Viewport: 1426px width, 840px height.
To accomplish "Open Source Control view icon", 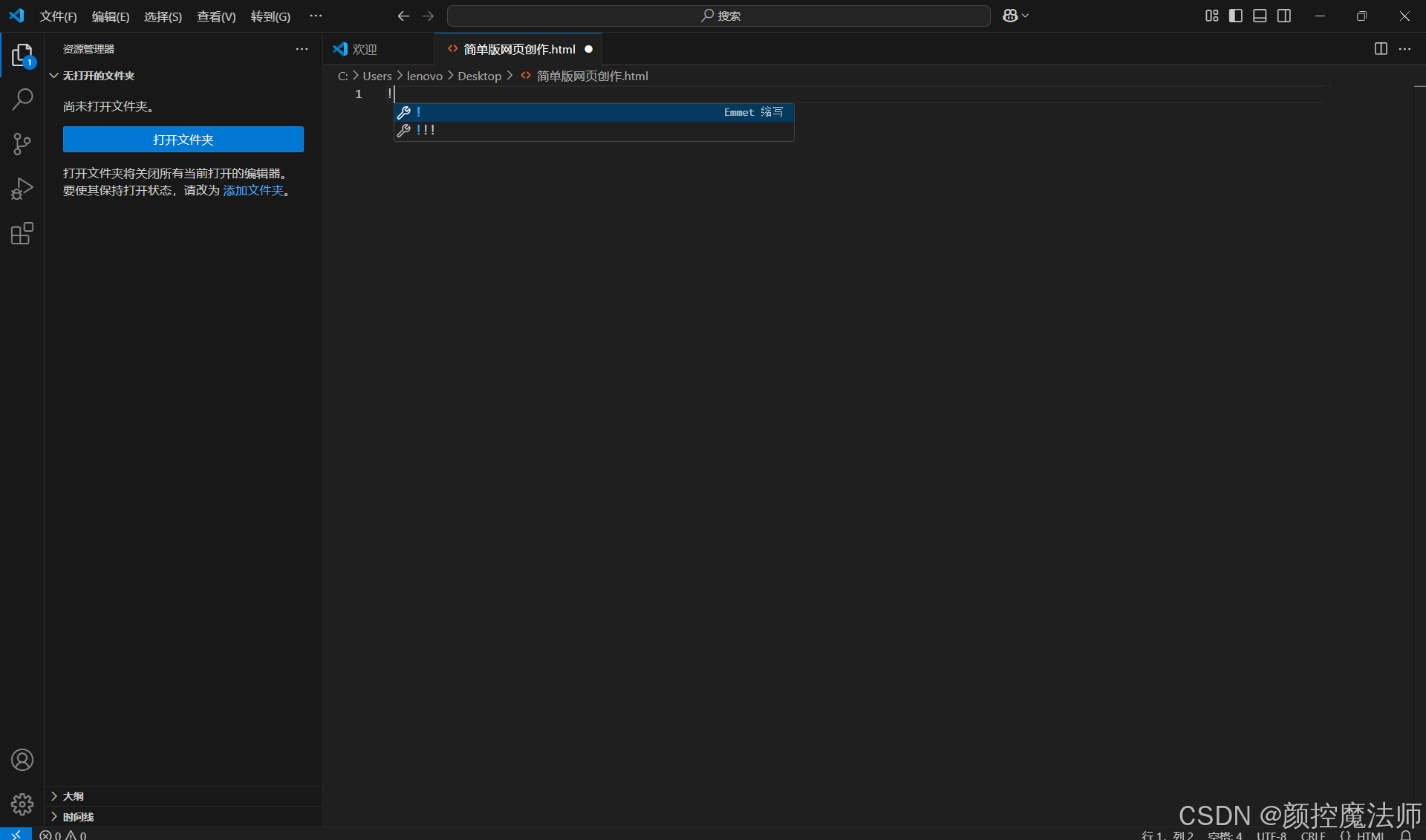I will pos(22,144).
